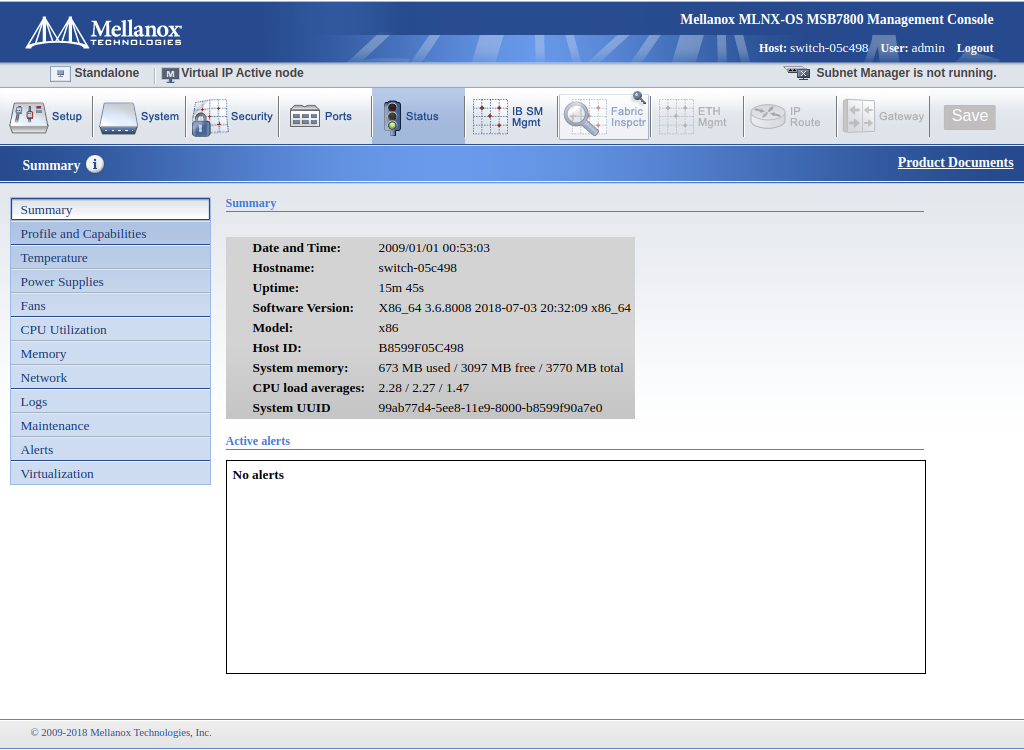
Task: Click the hostname value switch-05c498 in summary
Action: [417, 268]
